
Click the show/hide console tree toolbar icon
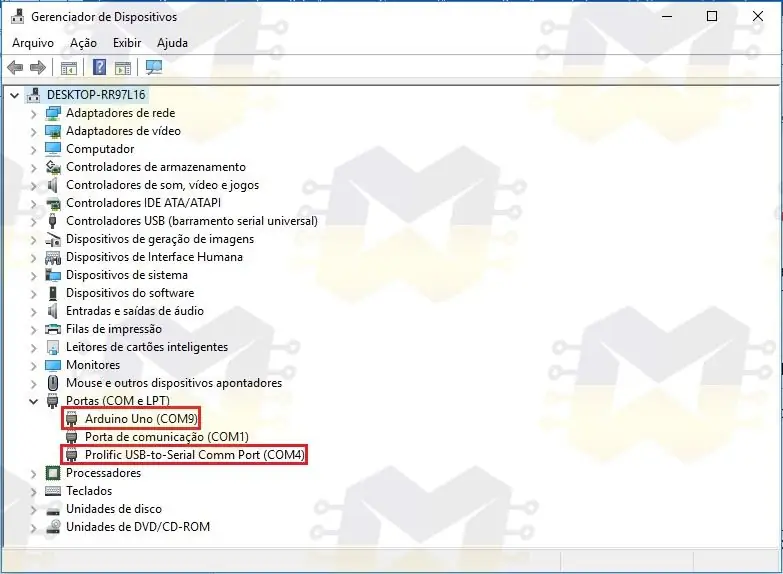68,67
